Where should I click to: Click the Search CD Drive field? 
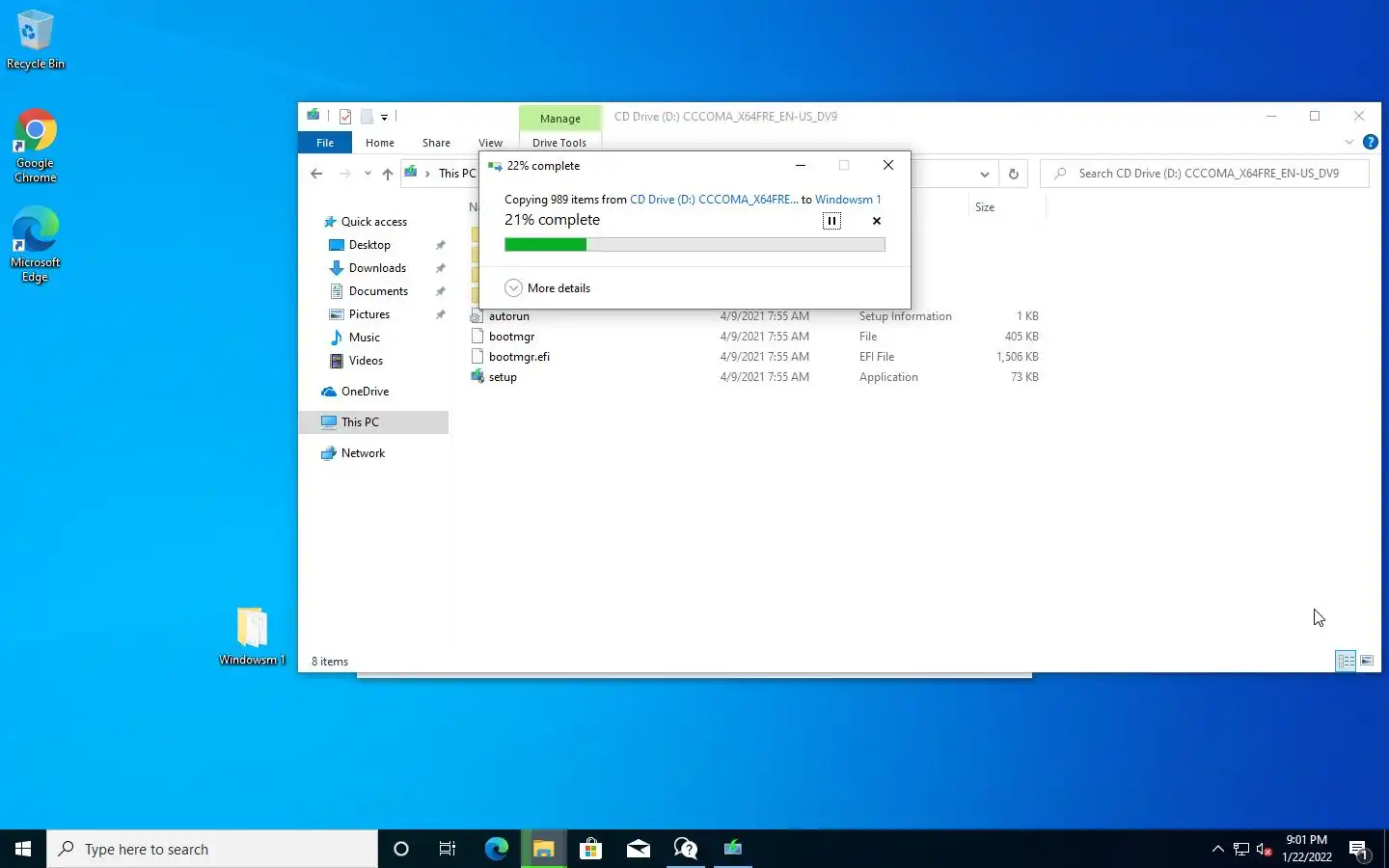1206,174
